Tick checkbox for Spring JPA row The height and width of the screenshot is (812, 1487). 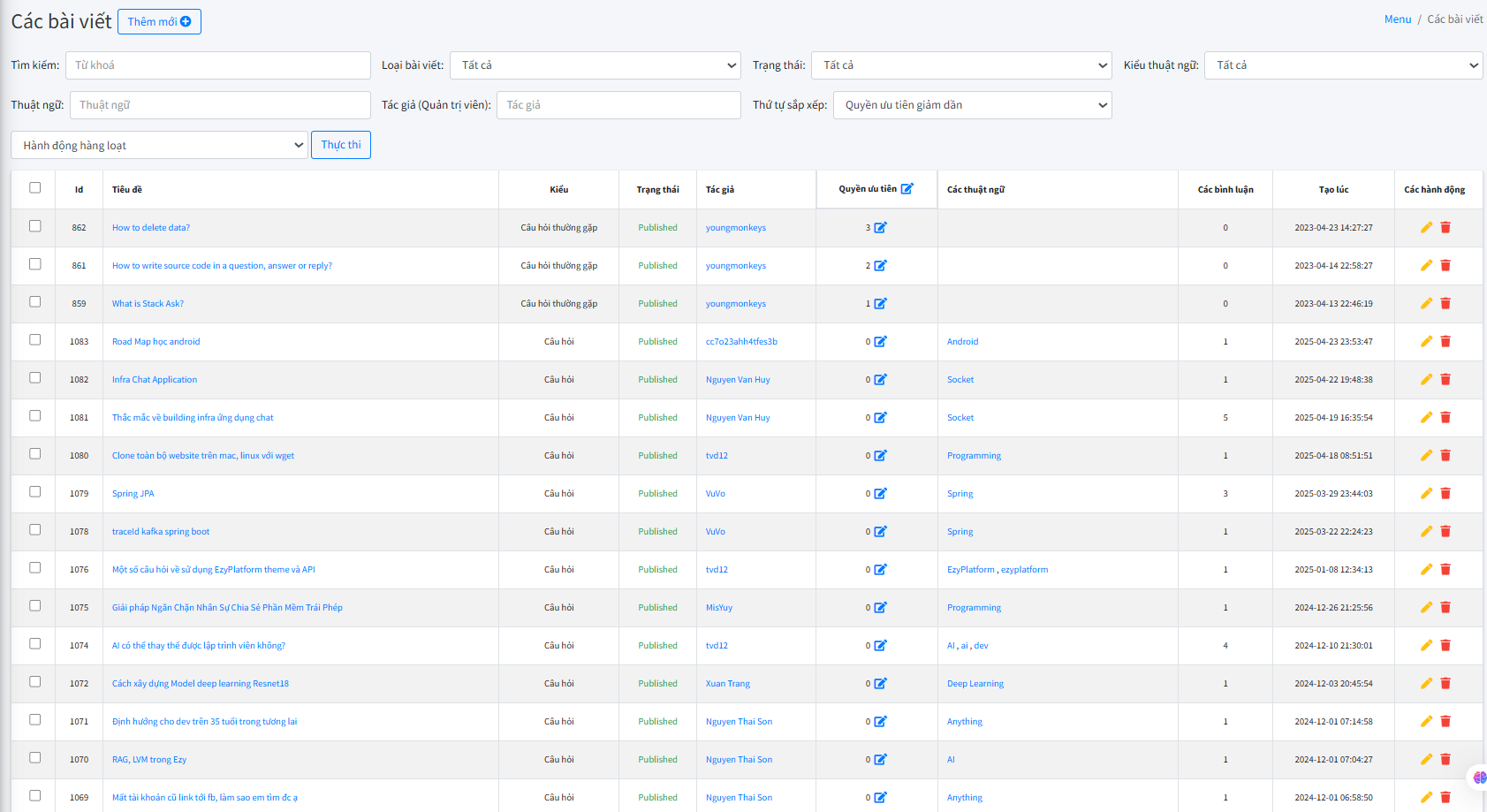tap(35, 491)
